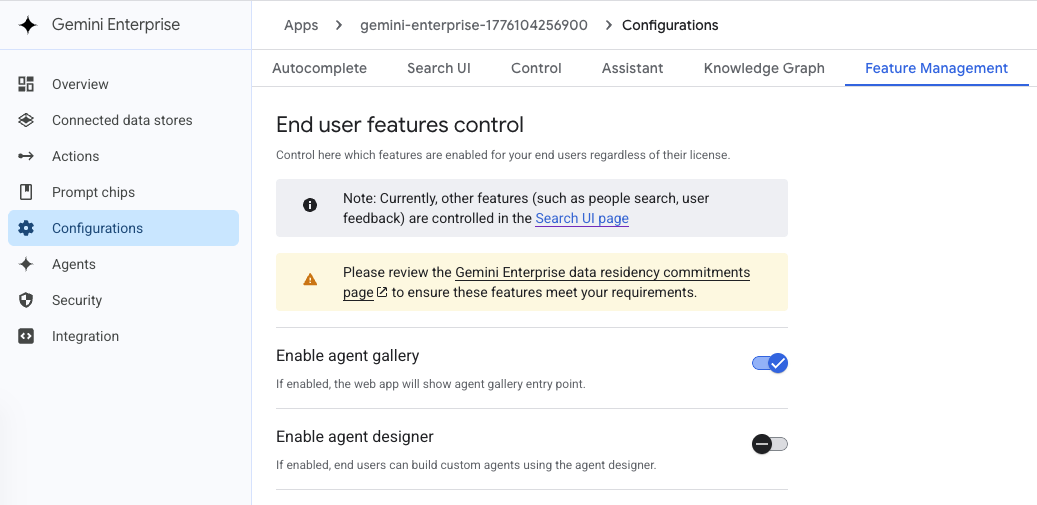Click the Apps breadcrumb link

click(301, 25)
